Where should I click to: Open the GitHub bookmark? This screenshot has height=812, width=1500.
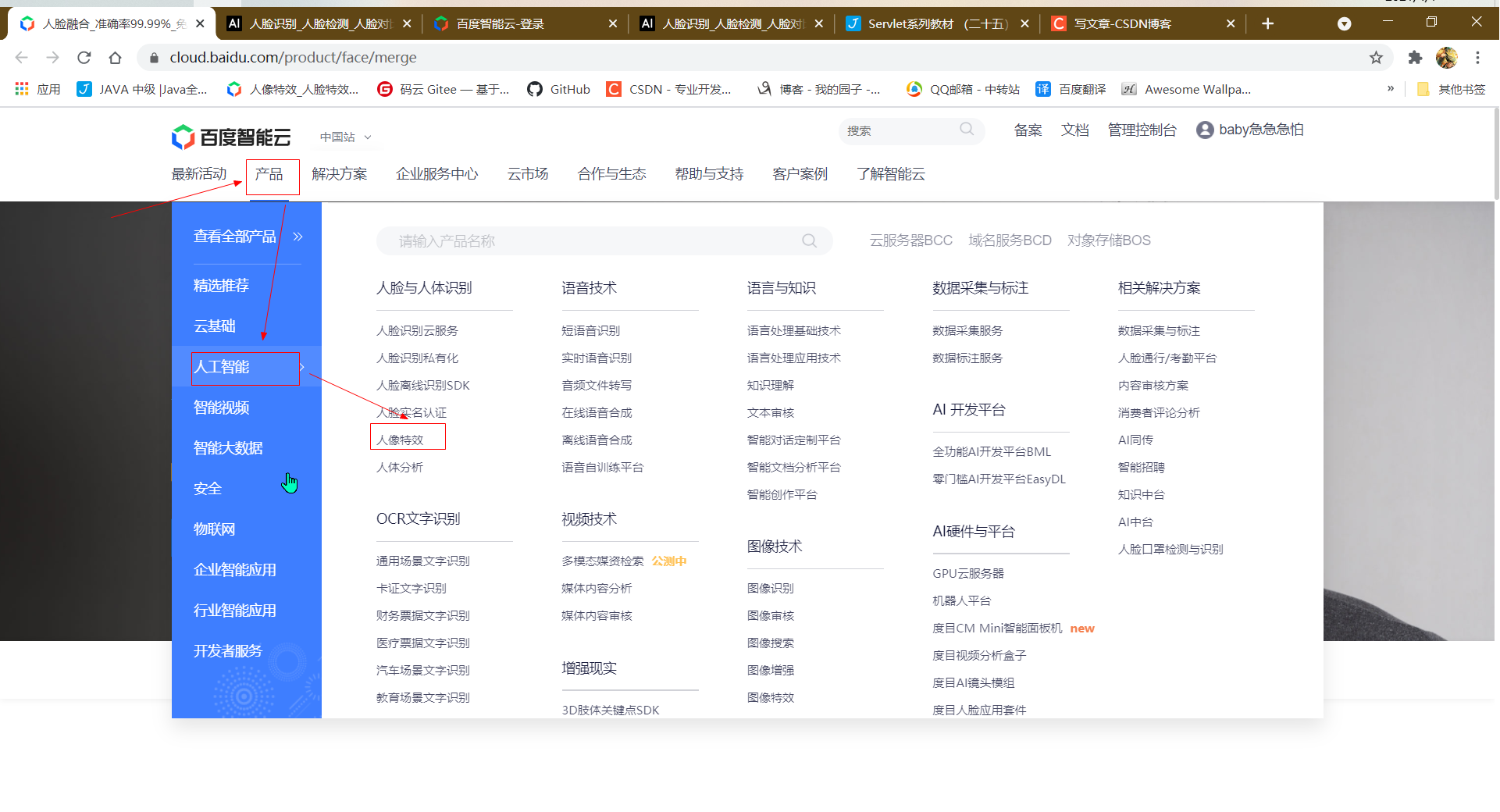558,89
